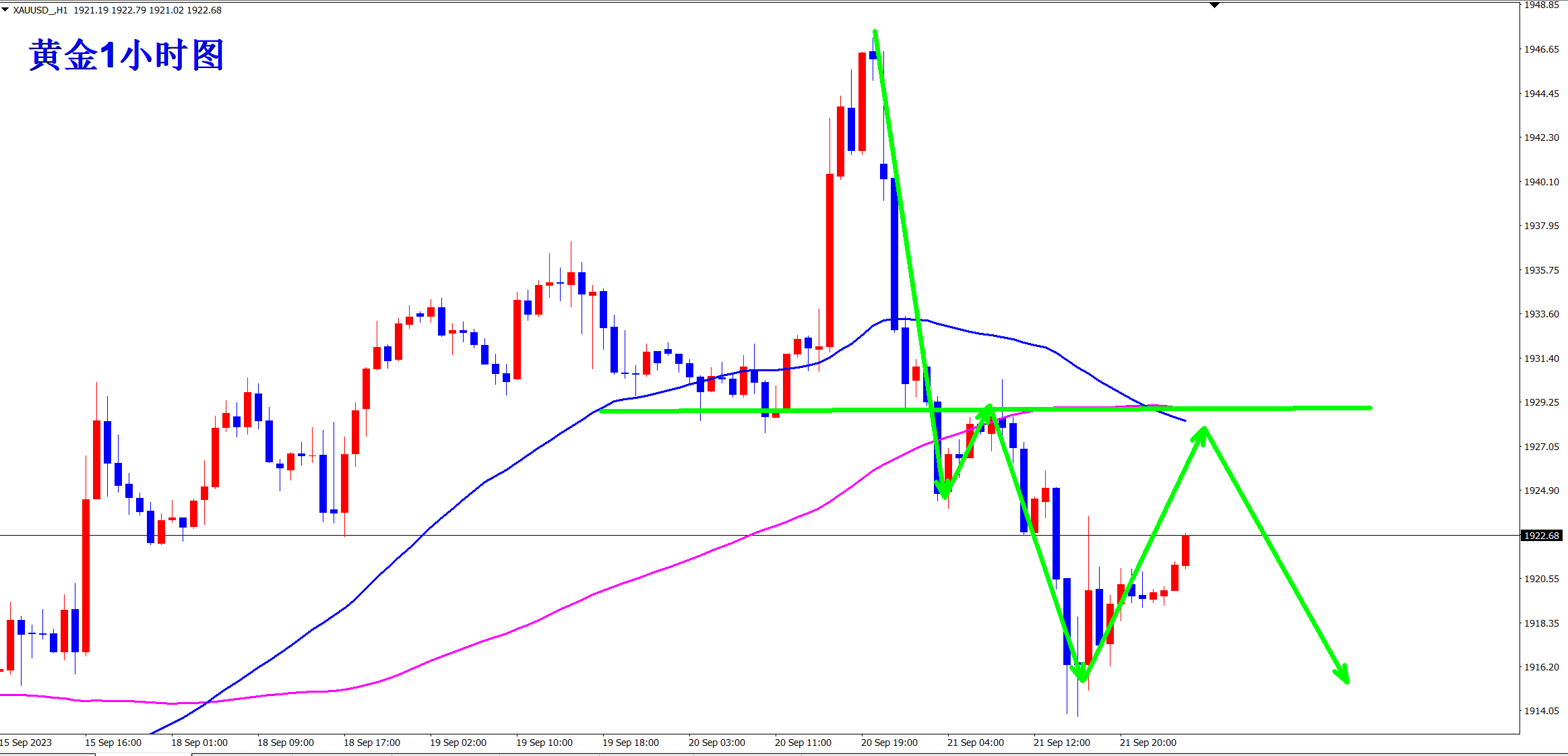
Task: Select the blue 黄金1小时图 text label
Action: pos(126,55)
